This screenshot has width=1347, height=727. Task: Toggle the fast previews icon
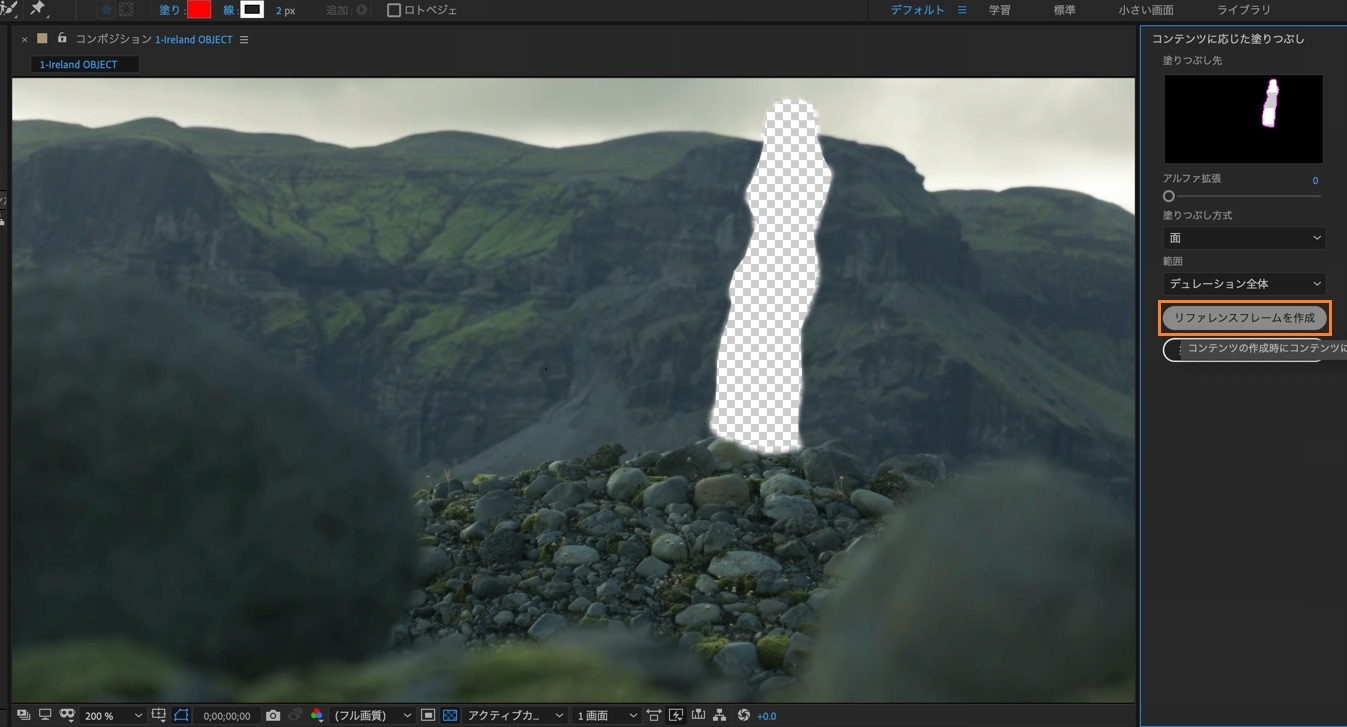[676, 715]
